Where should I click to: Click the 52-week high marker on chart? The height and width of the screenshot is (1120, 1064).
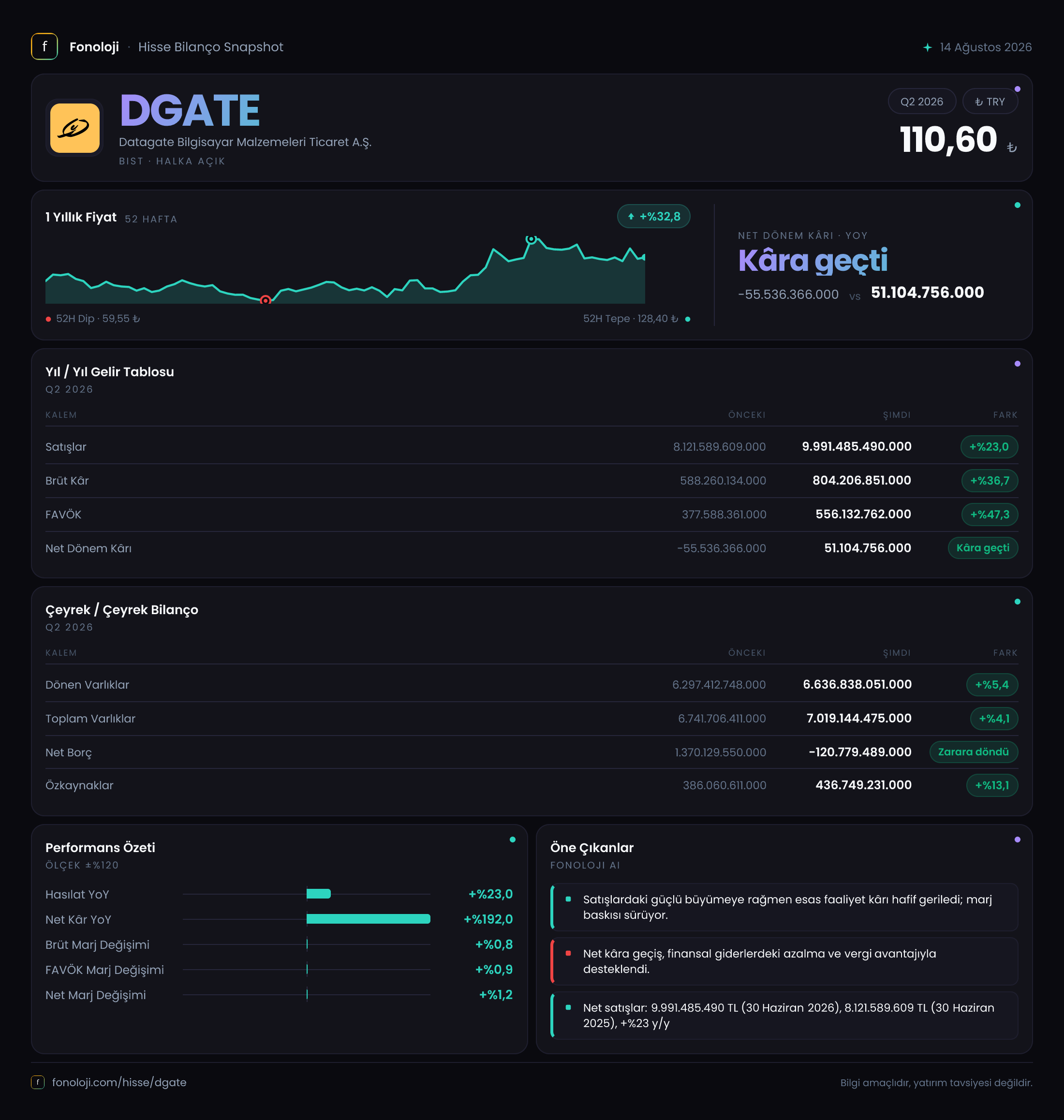point(531,239)
